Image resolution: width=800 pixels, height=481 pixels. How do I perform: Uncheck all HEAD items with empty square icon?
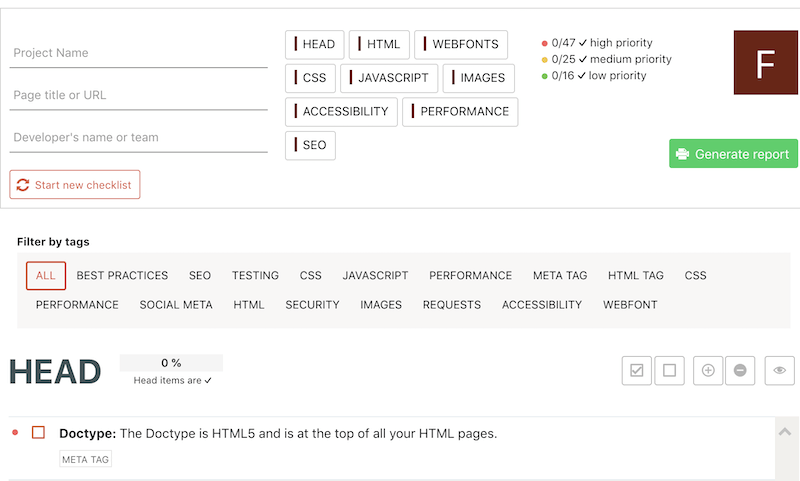tap(669, 370)
